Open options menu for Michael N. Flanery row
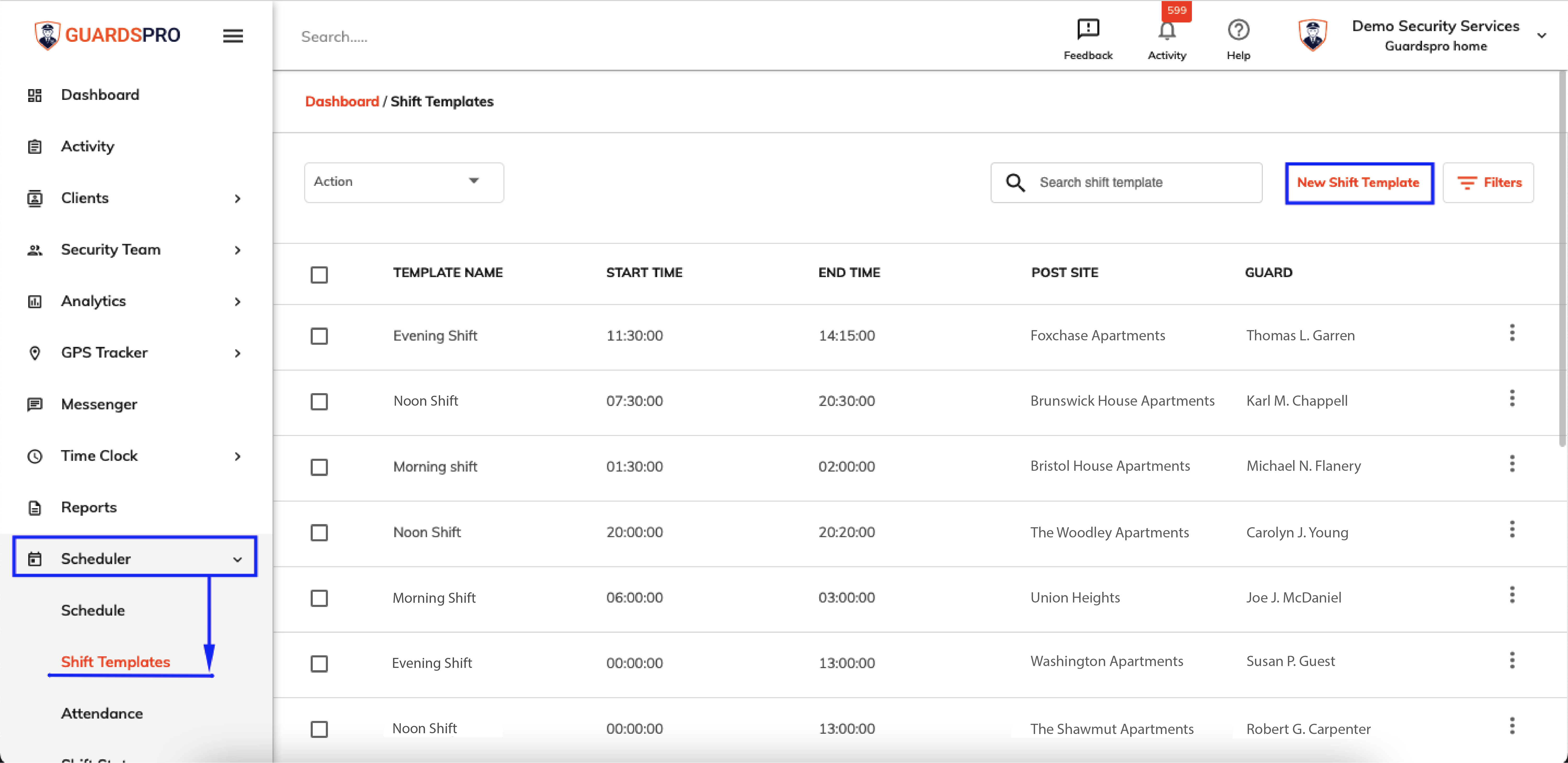The image size is (1568, 763). point(1512,464)
